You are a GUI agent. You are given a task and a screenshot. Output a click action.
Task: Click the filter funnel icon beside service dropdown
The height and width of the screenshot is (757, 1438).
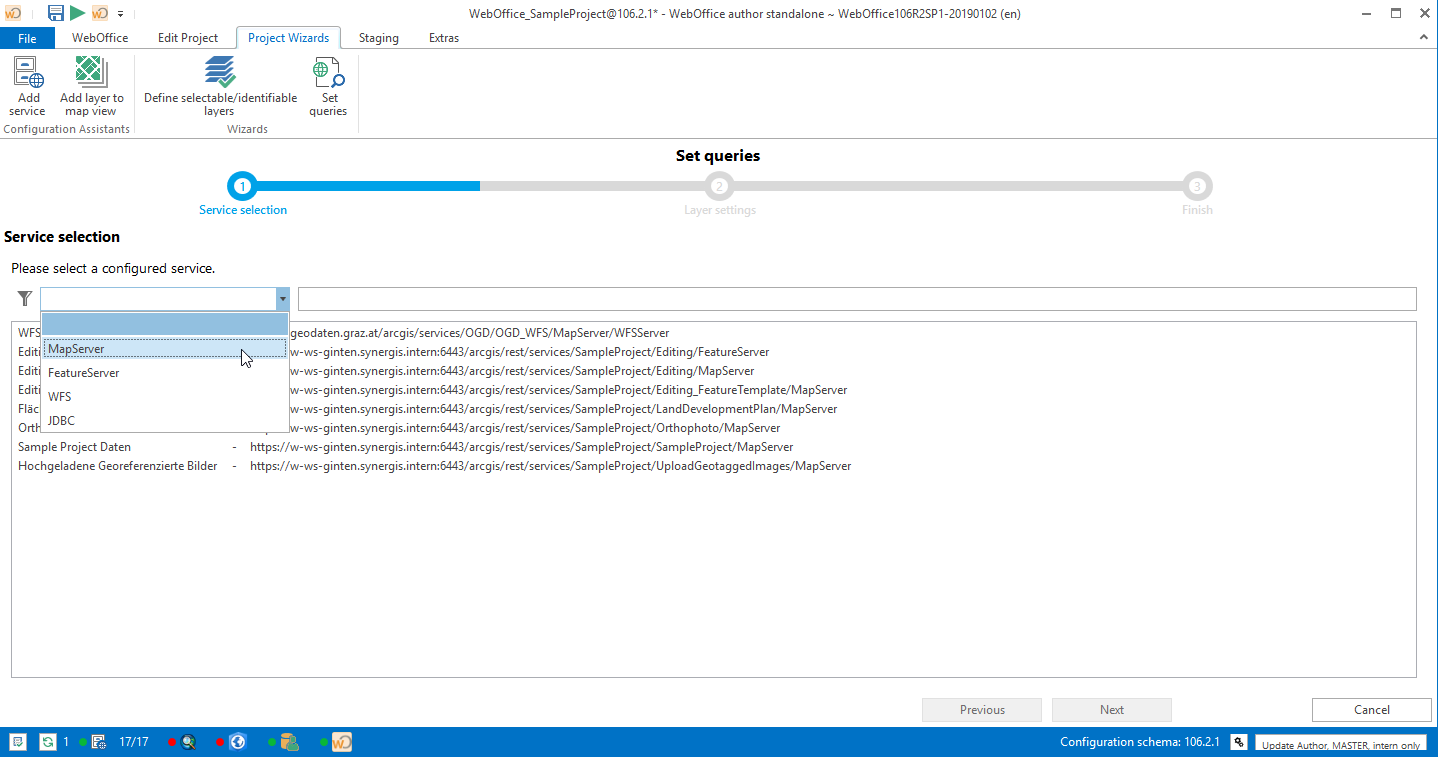(24, 298)
